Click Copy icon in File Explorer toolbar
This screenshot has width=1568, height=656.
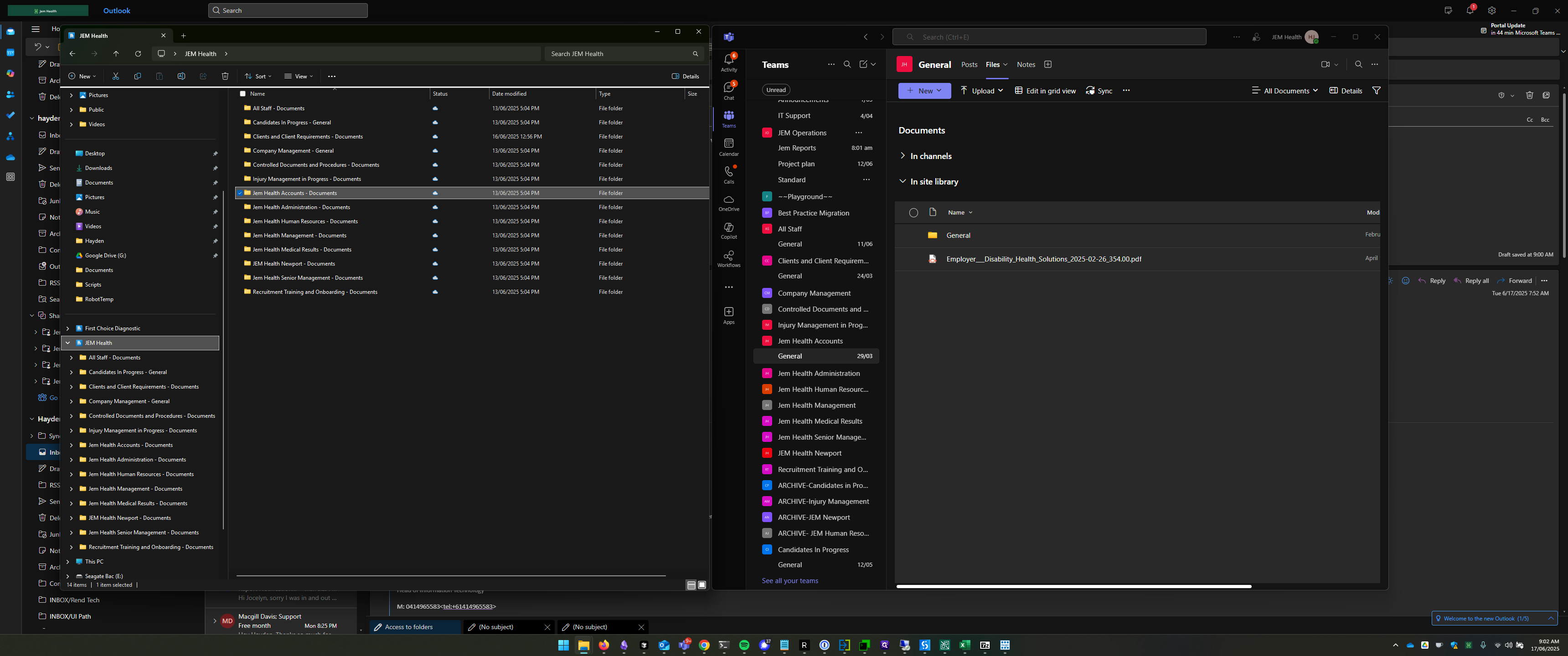[138, 76]
